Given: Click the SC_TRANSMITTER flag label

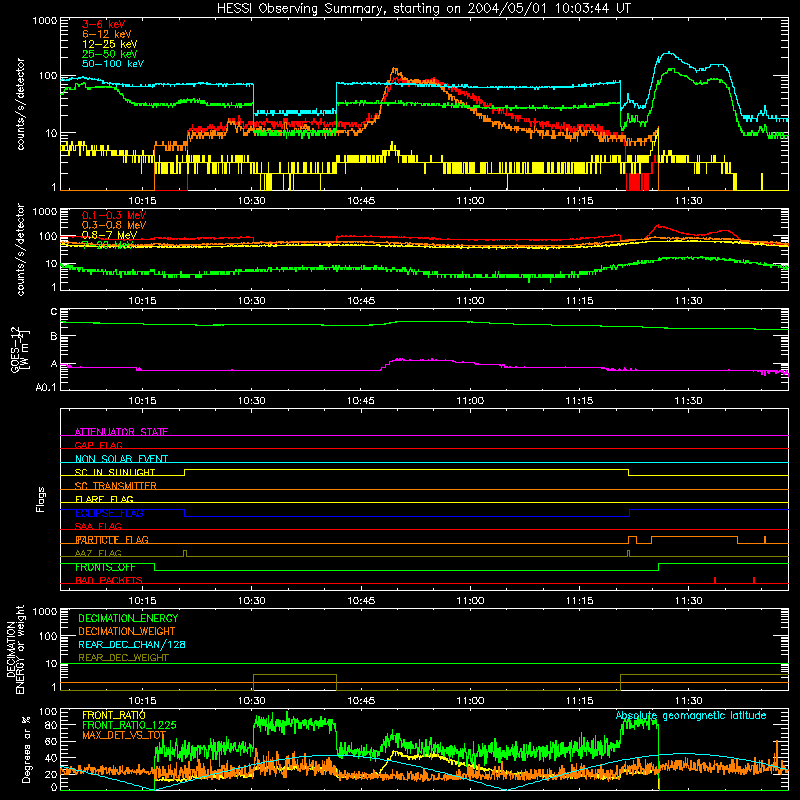Looking at the screenshot, I should (x=115, y=486).
